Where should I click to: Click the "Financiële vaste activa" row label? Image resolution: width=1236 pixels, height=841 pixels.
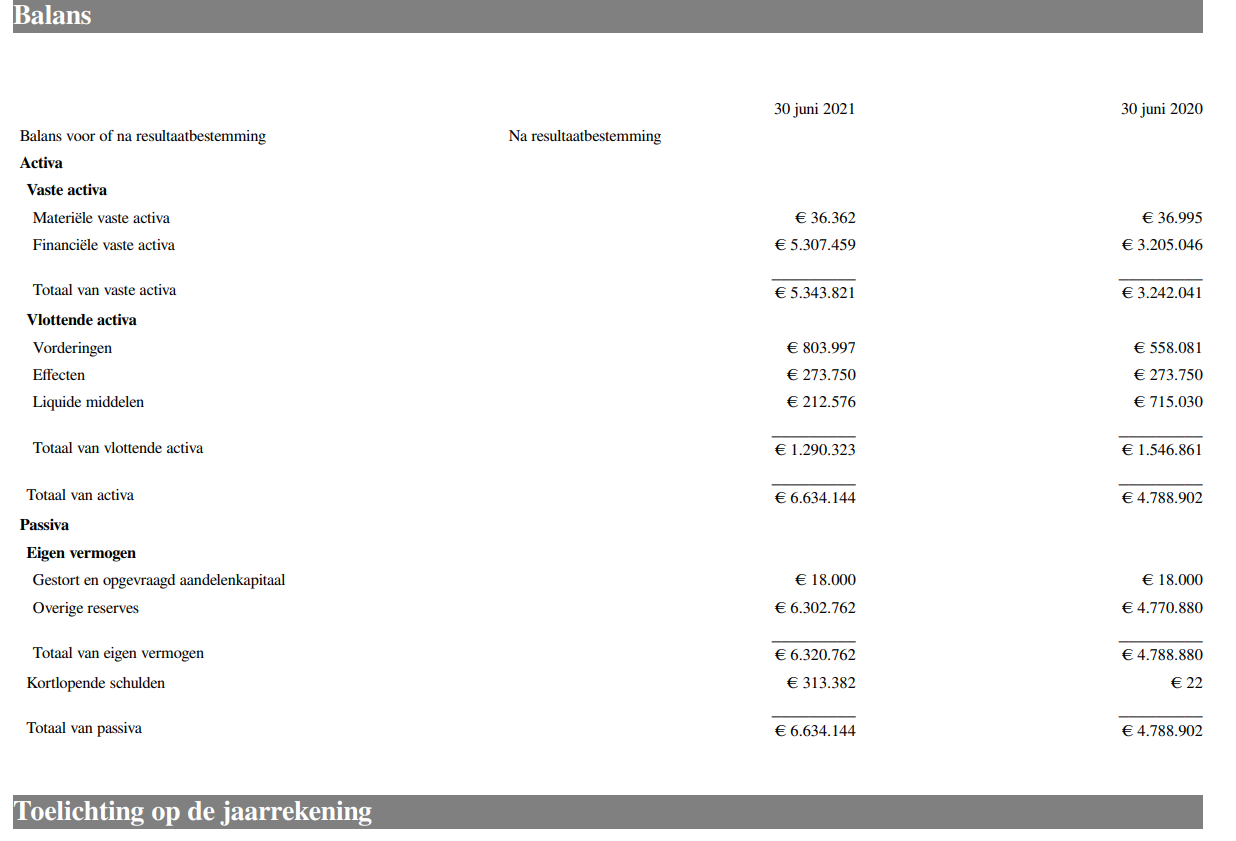point(104,245)
